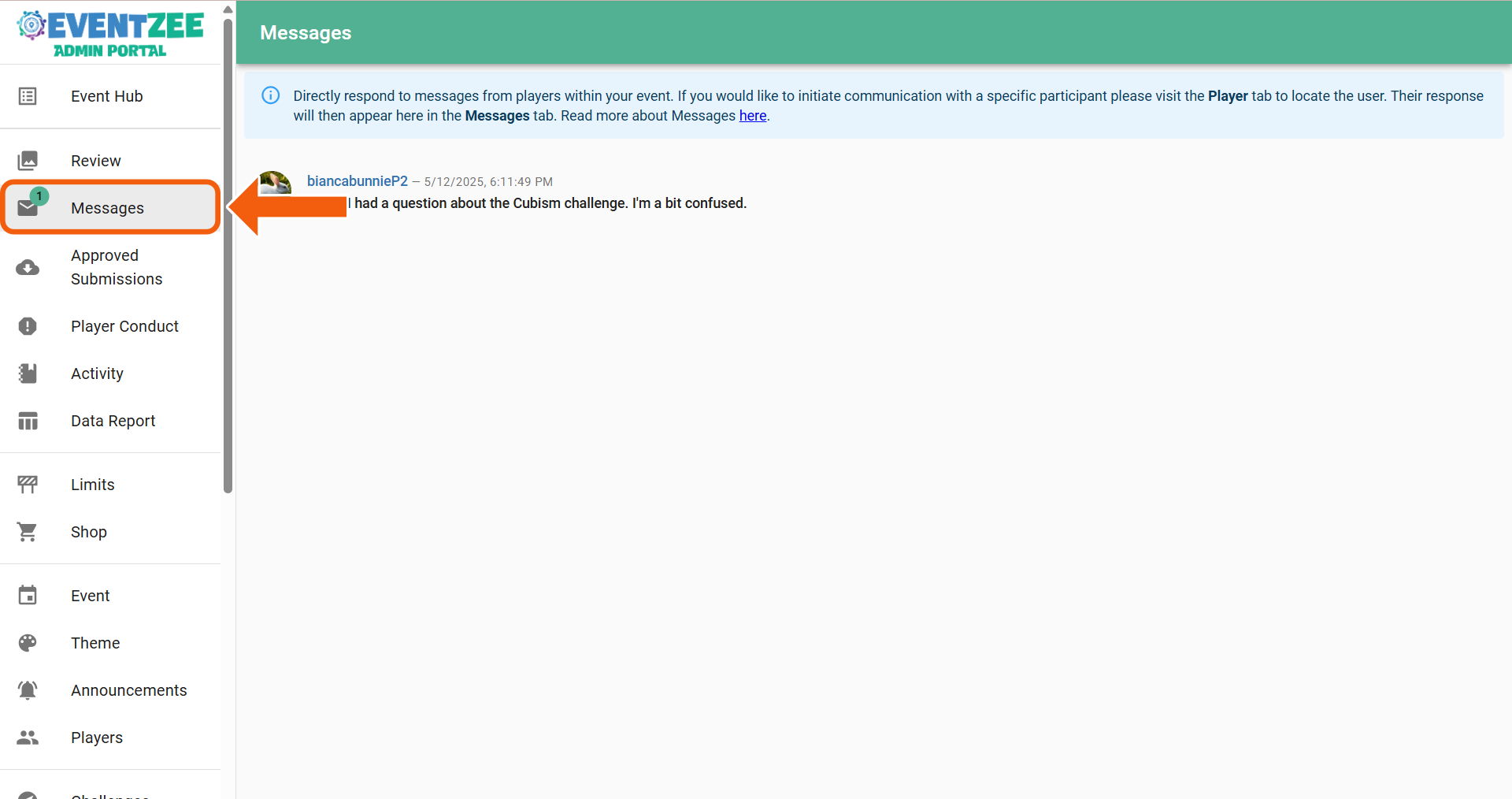
Task: Click the Event calendar icon
Action: coord(28,596)
